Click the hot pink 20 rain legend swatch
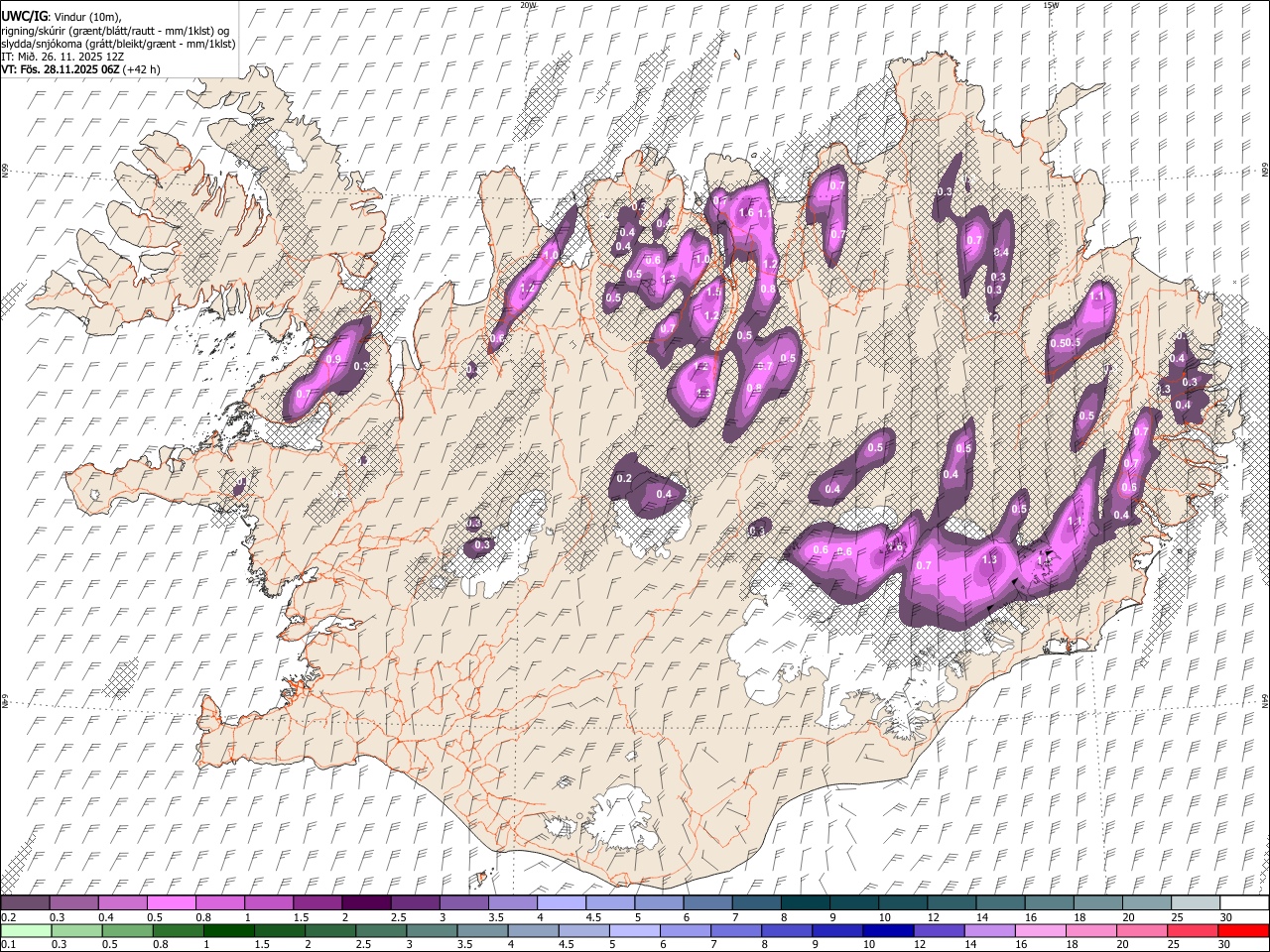The width and height of the screenshot is (1270, 952). click(1141, 931)
